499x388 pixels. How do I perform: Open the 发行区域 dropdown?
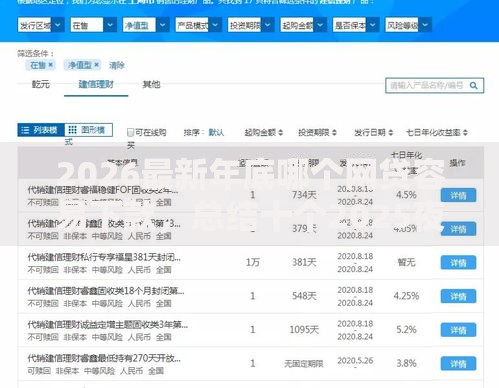41,25
